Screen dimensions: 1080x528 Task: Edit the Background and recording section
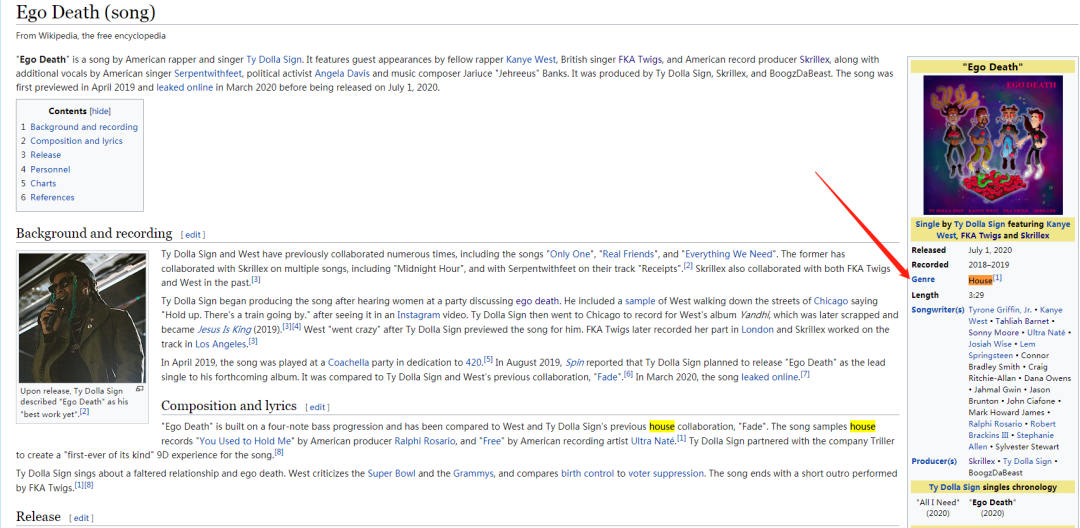tap(193, 235)
